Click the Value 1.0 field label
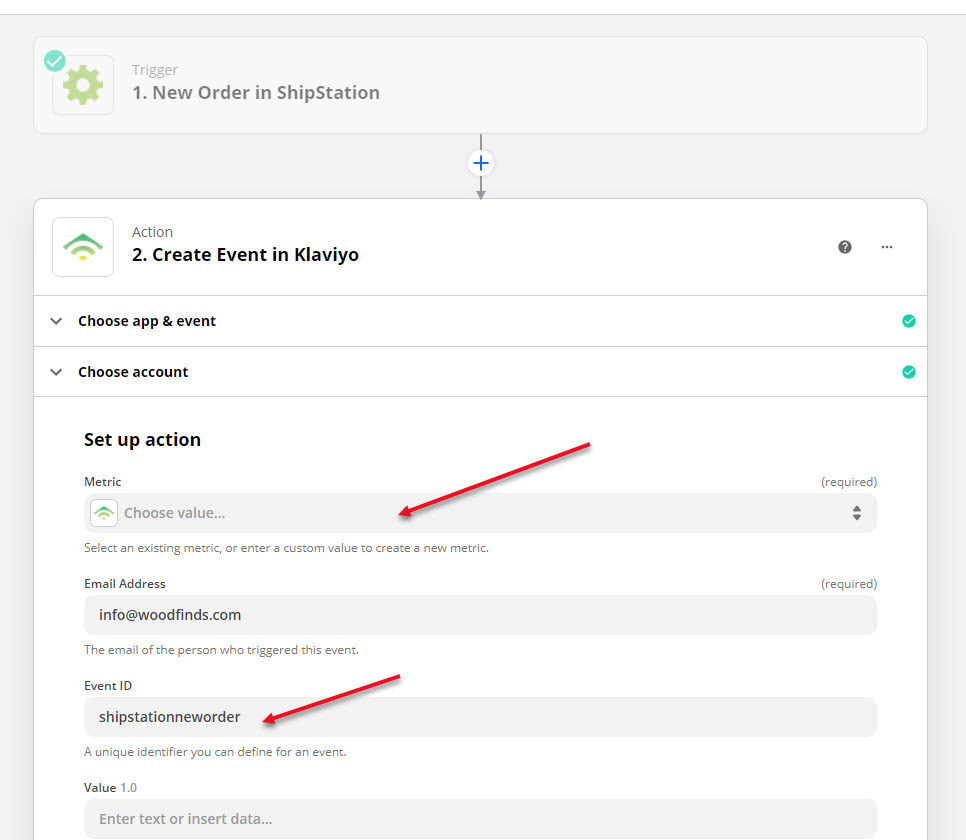The image size is (966, 840). (110, 788)
